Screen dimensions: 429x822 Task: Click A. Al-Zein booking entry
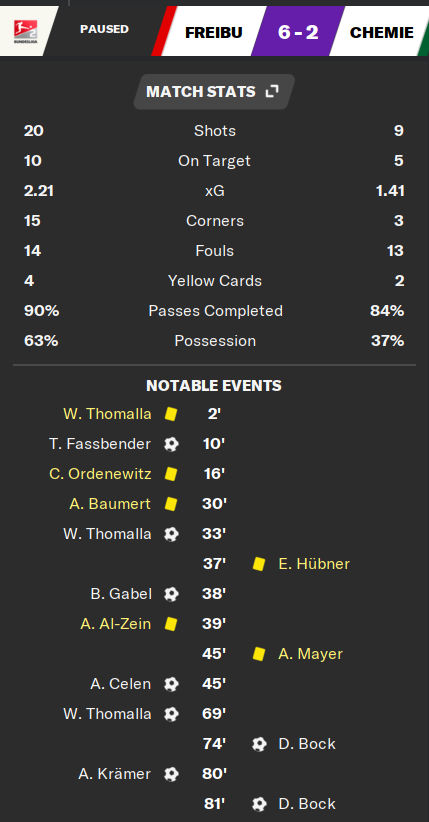tap(115, 624)
